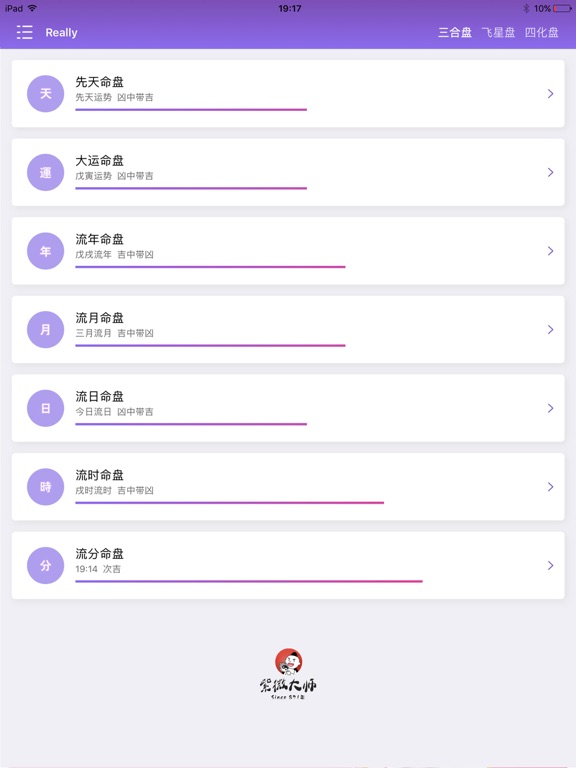Open the 大运命盘 title
The height and width of the screenshot is (768, 576).
point(99,161)
